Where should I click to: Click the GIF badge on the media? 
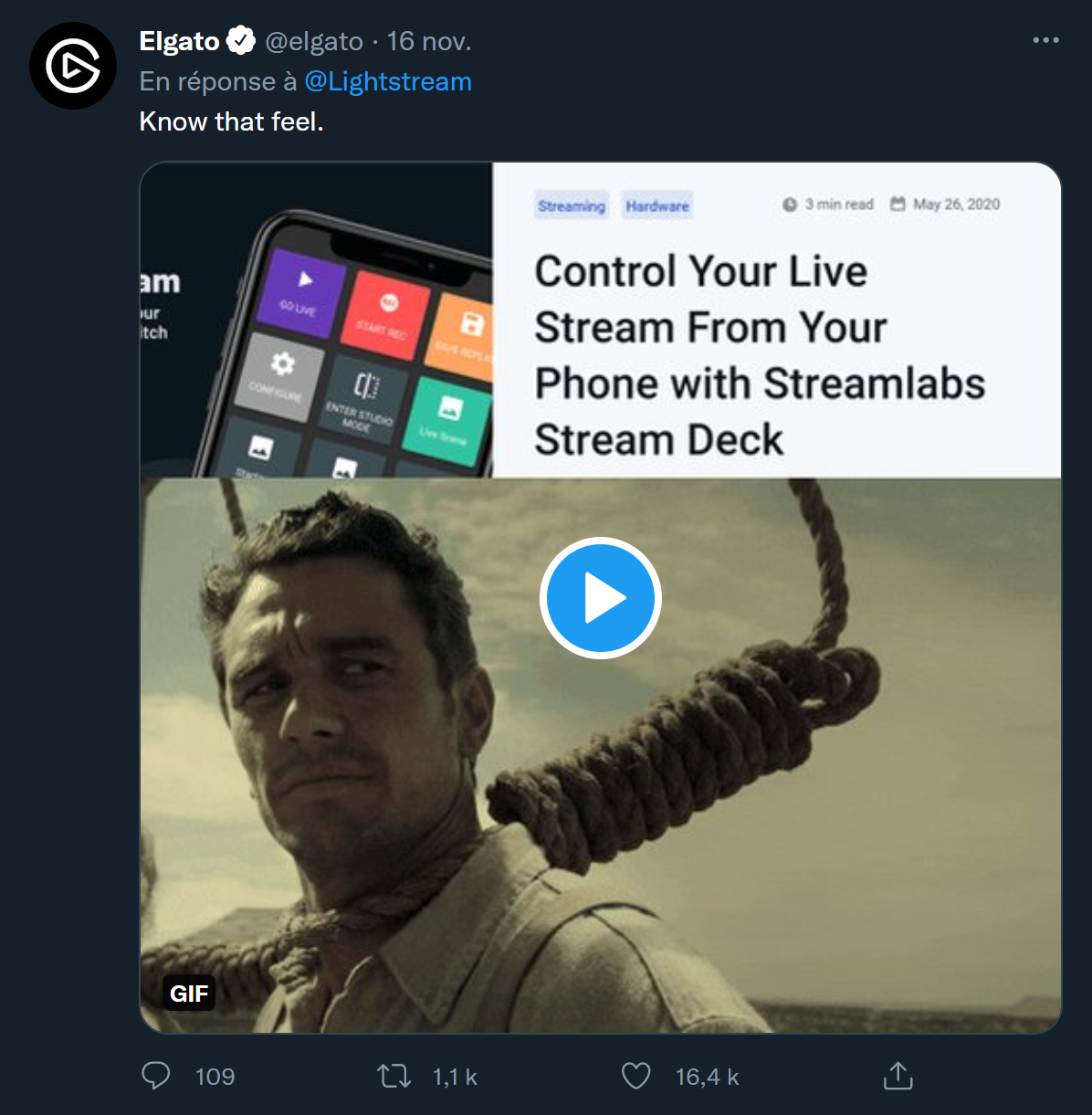click(189, 994)
